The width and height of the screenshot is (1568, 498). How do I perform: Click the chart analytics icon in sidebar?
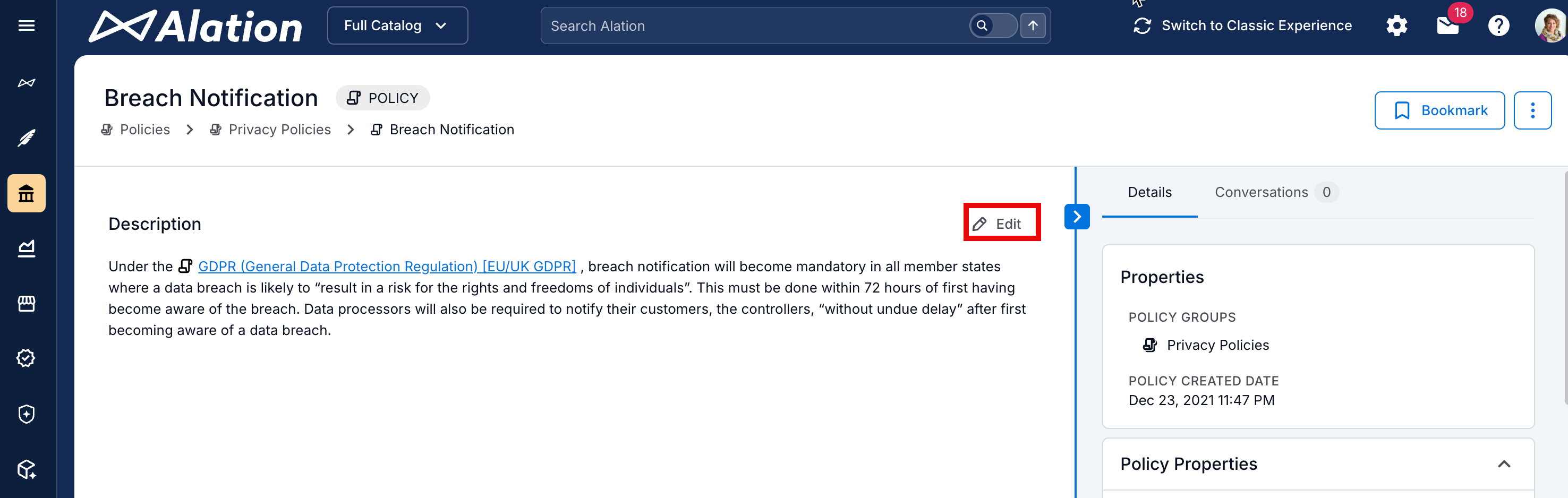26,248
